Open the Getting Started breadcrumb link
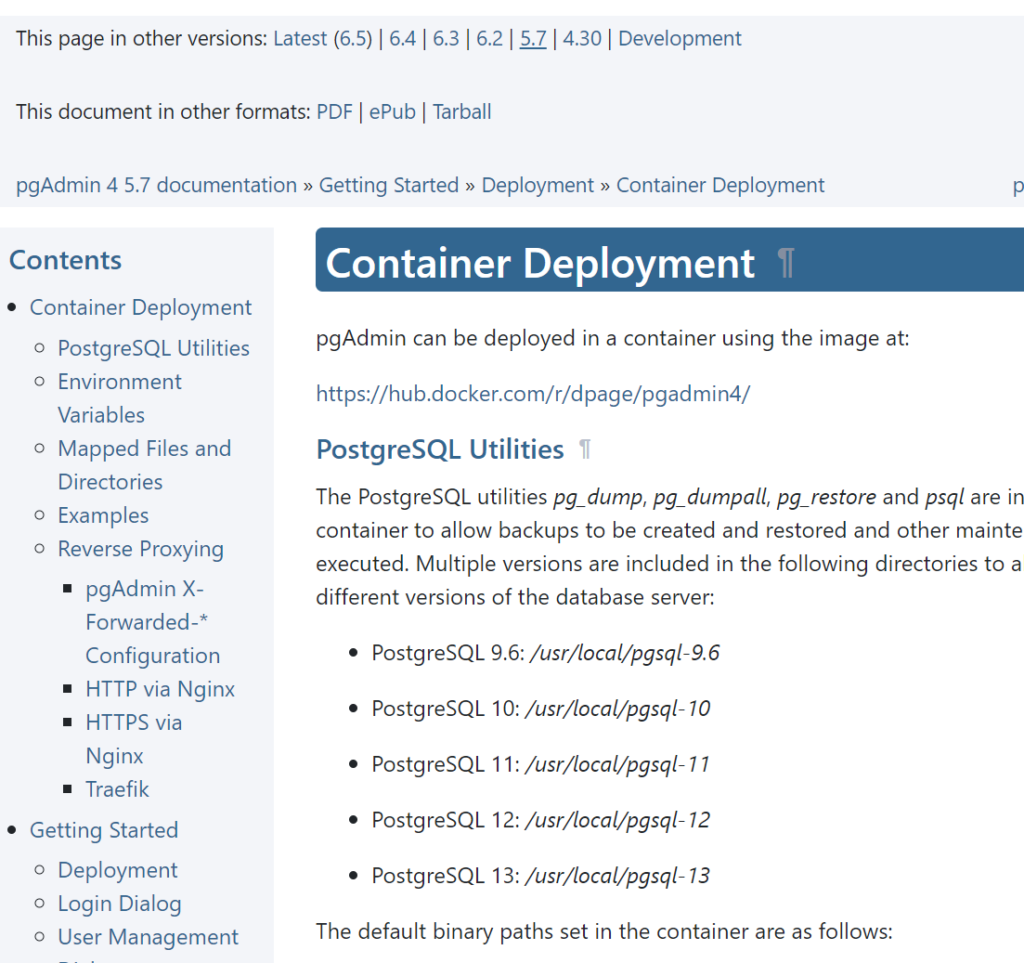This screenshot has width=1024, height=963. click(x=389, y=186)
